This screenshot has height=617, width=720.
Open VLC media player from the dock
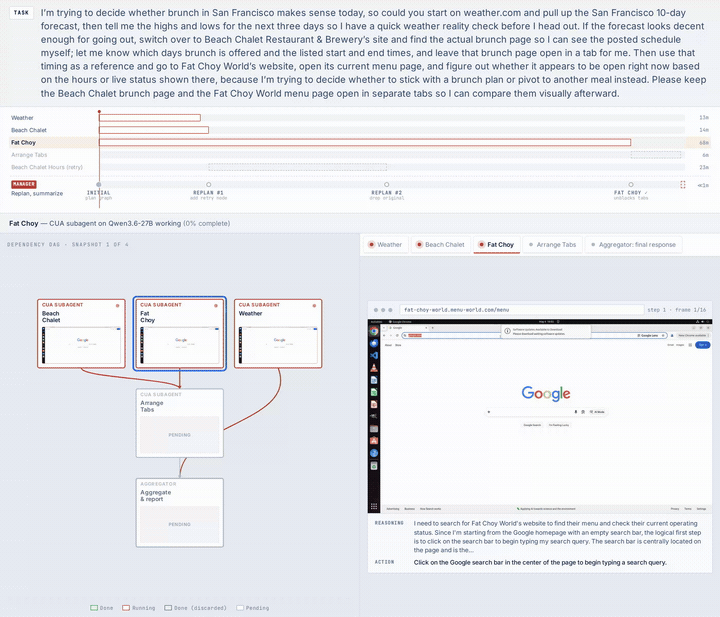(x=374, y=368)
